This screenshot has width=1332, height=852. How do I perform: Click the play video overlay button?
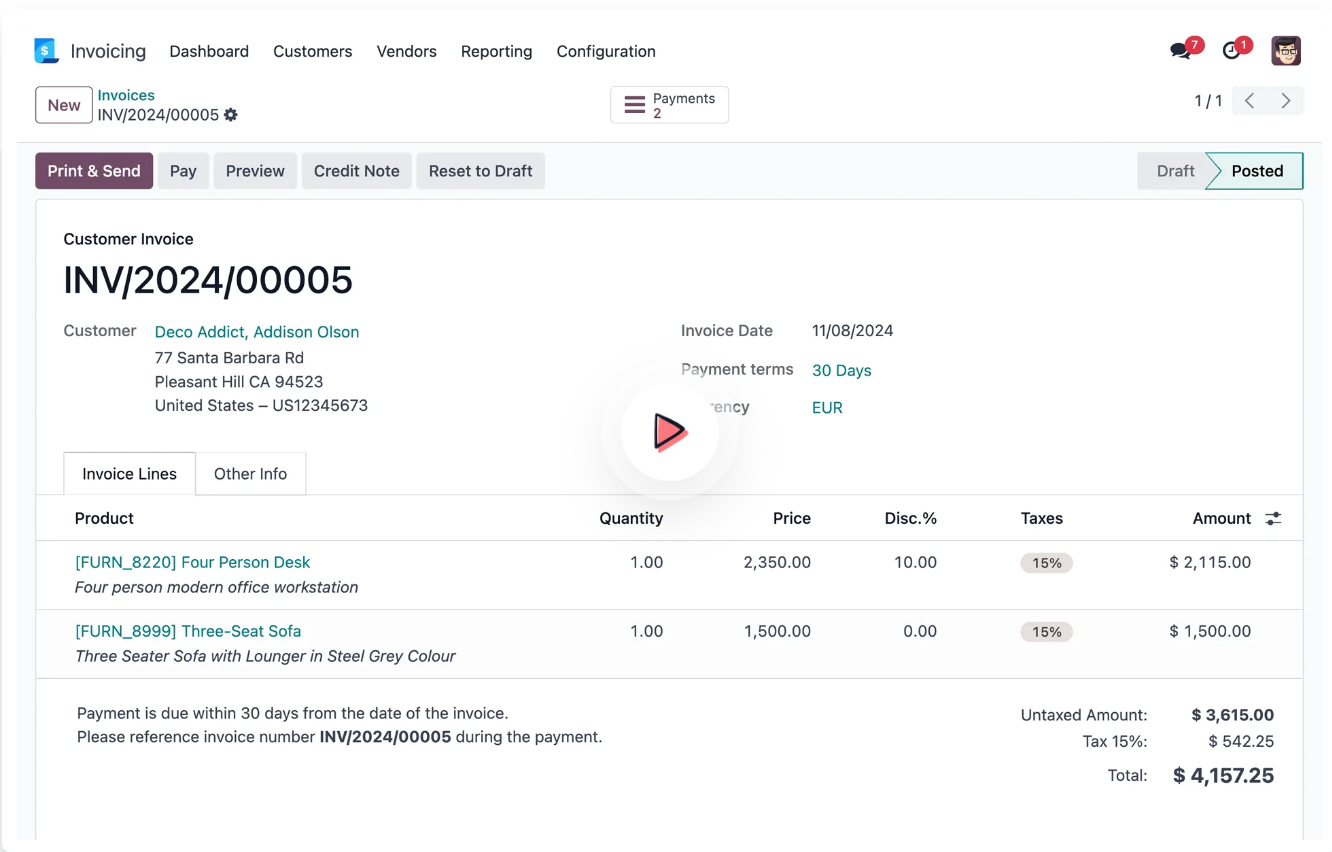(x=670, y=432)
